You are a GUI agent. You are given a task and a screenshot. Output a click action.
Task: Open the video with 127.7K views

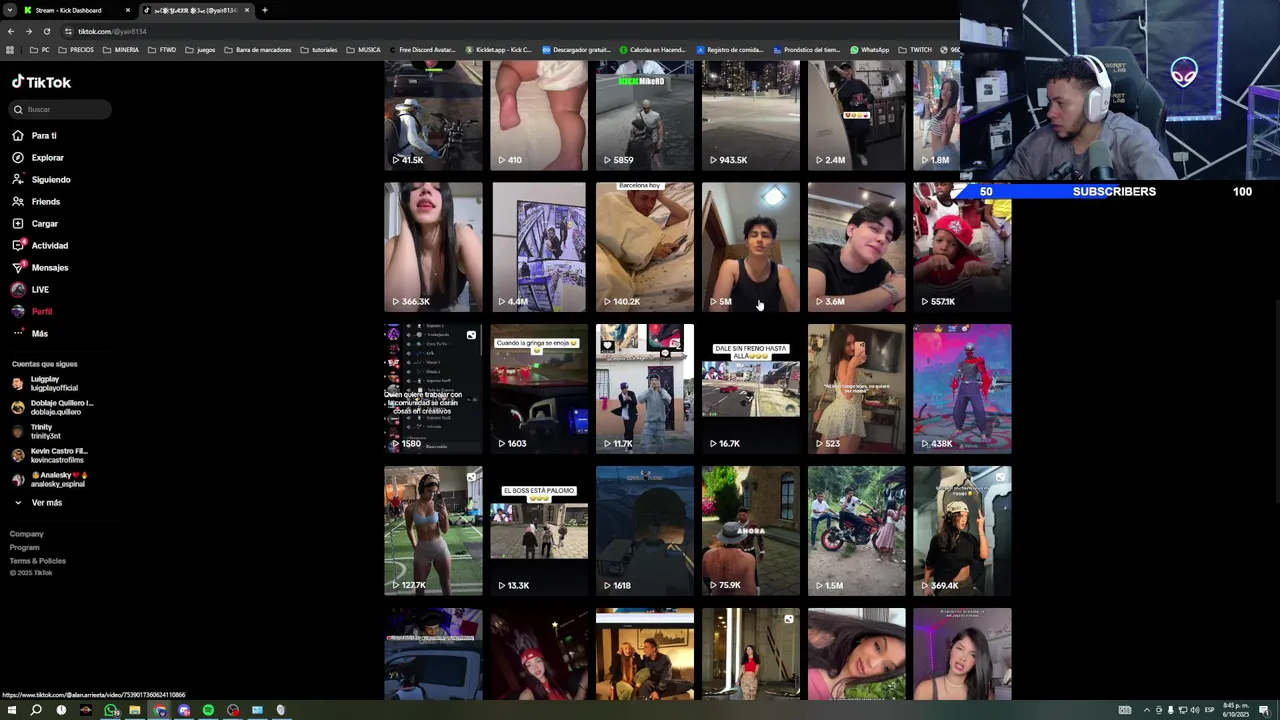point(433,531)
